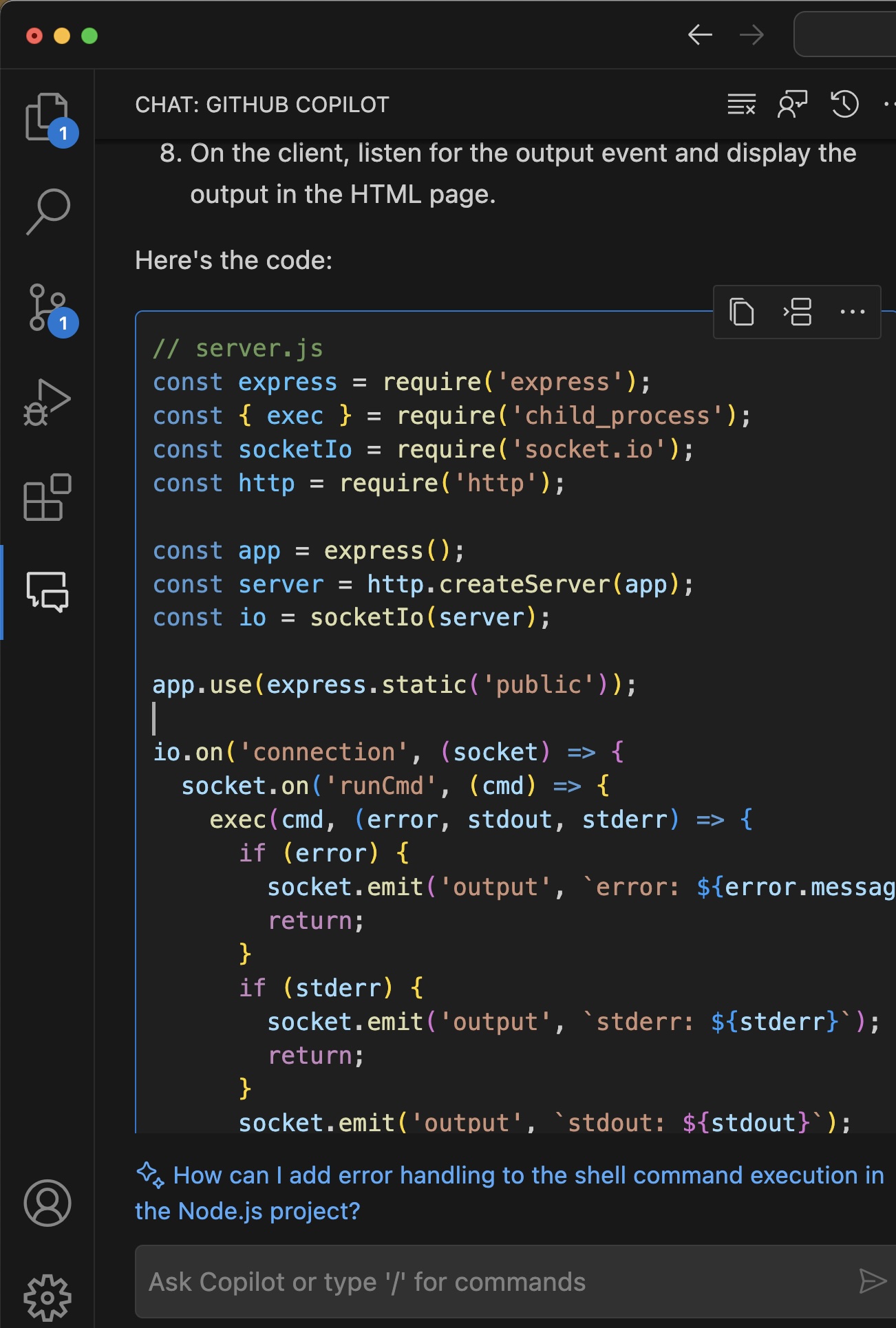Select the suggested follow-up question about error handling
Screen dimensions: 896x1328
pyautogui.click(x=509, y=1192)
